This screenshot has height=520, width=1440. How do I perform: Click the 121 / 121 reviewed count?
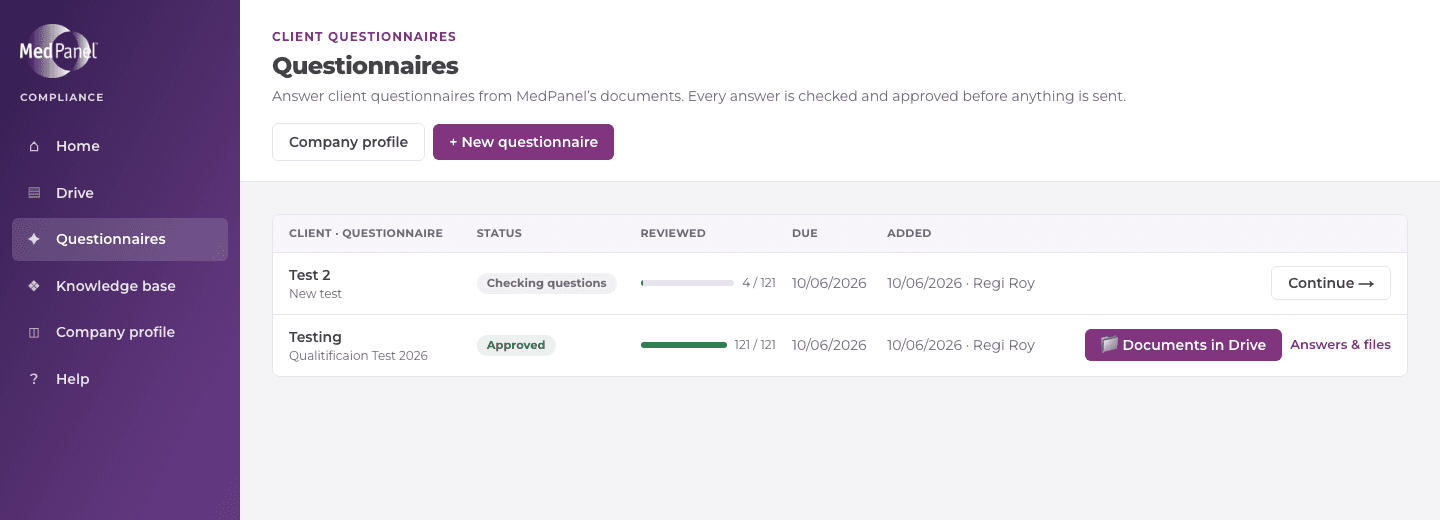click(755, 345)
